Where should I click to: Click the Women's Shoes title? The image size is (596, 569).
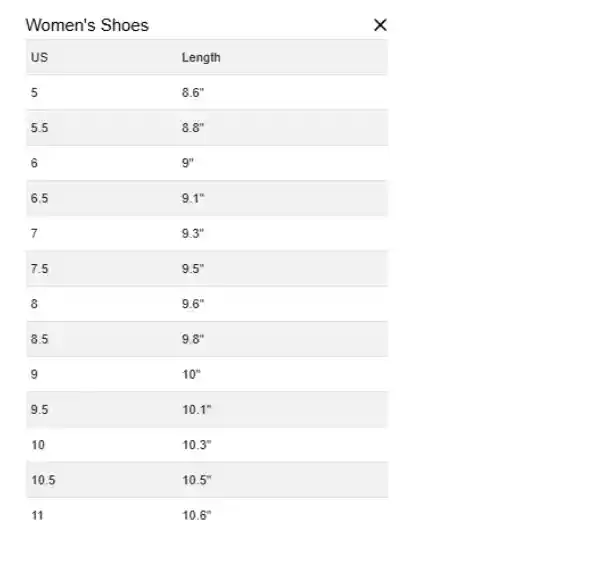[87, 25]
